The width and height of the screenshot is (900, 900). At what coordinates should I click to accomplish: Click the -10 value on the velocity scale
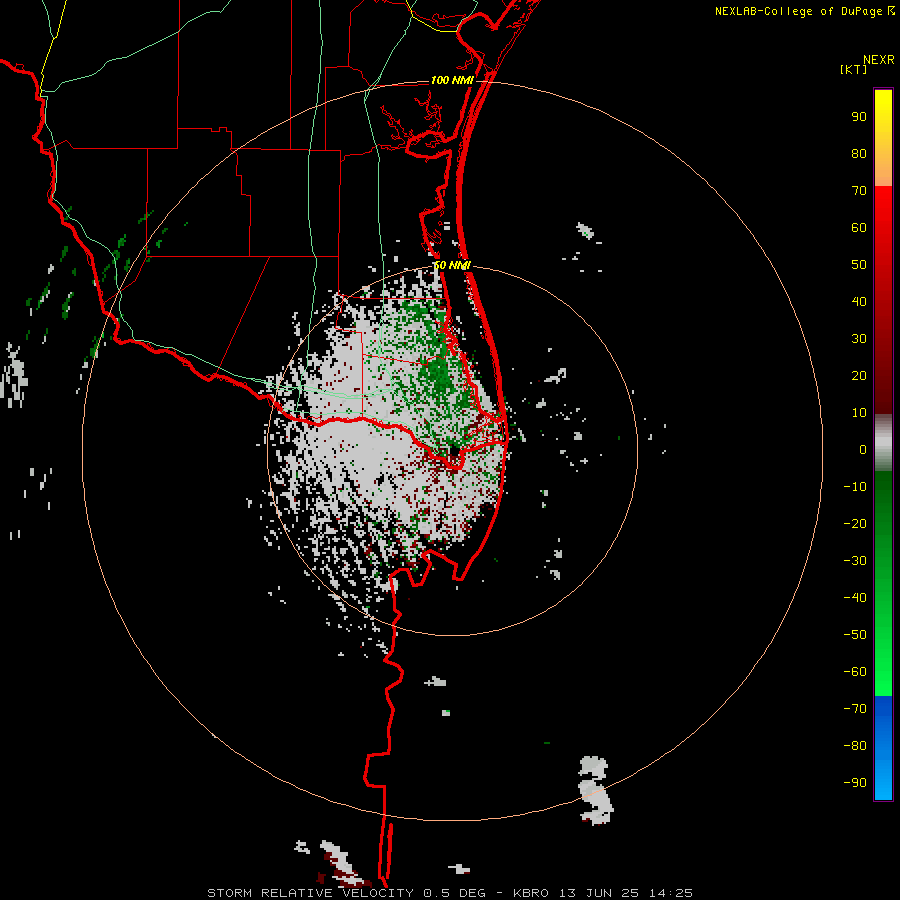(855, 487)
